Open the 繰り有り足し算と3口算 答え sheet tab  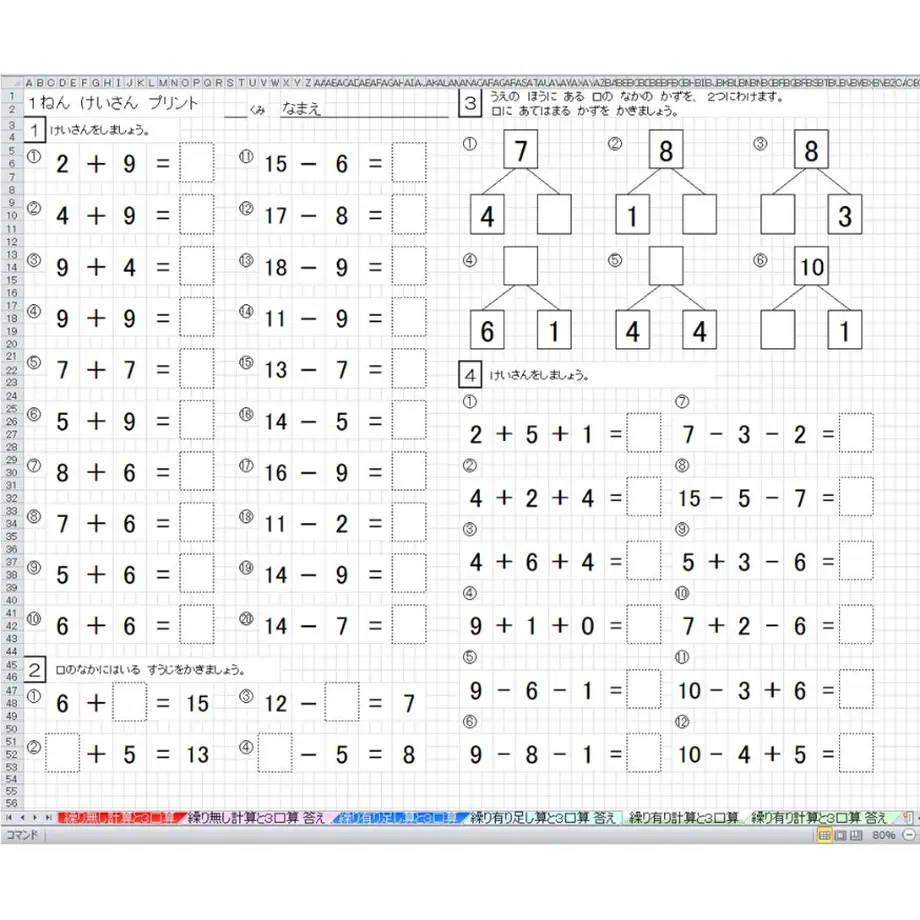tap(543, 817)
